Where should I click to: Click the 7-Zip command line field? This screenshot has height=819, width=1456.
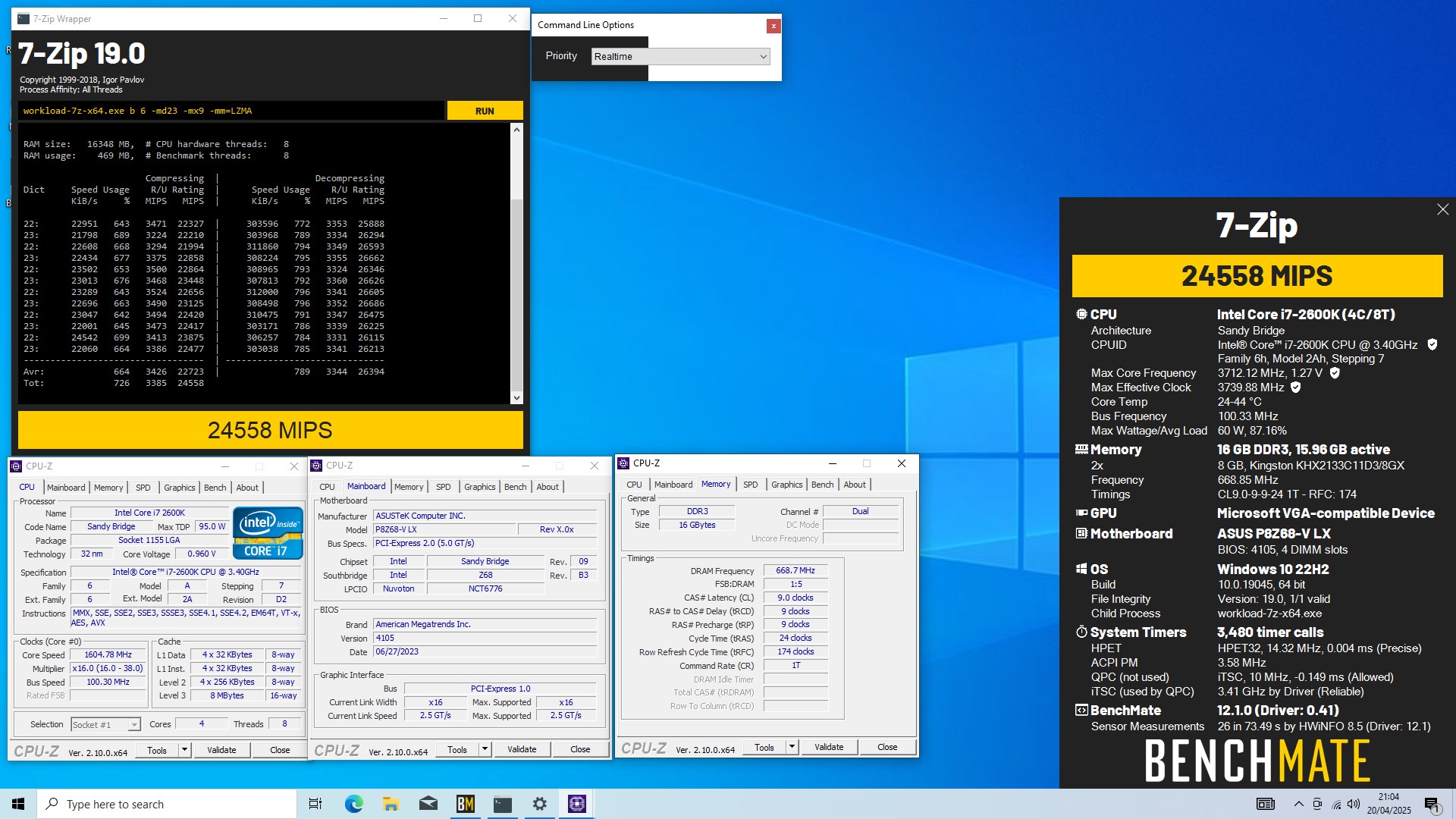coord(231,111)
